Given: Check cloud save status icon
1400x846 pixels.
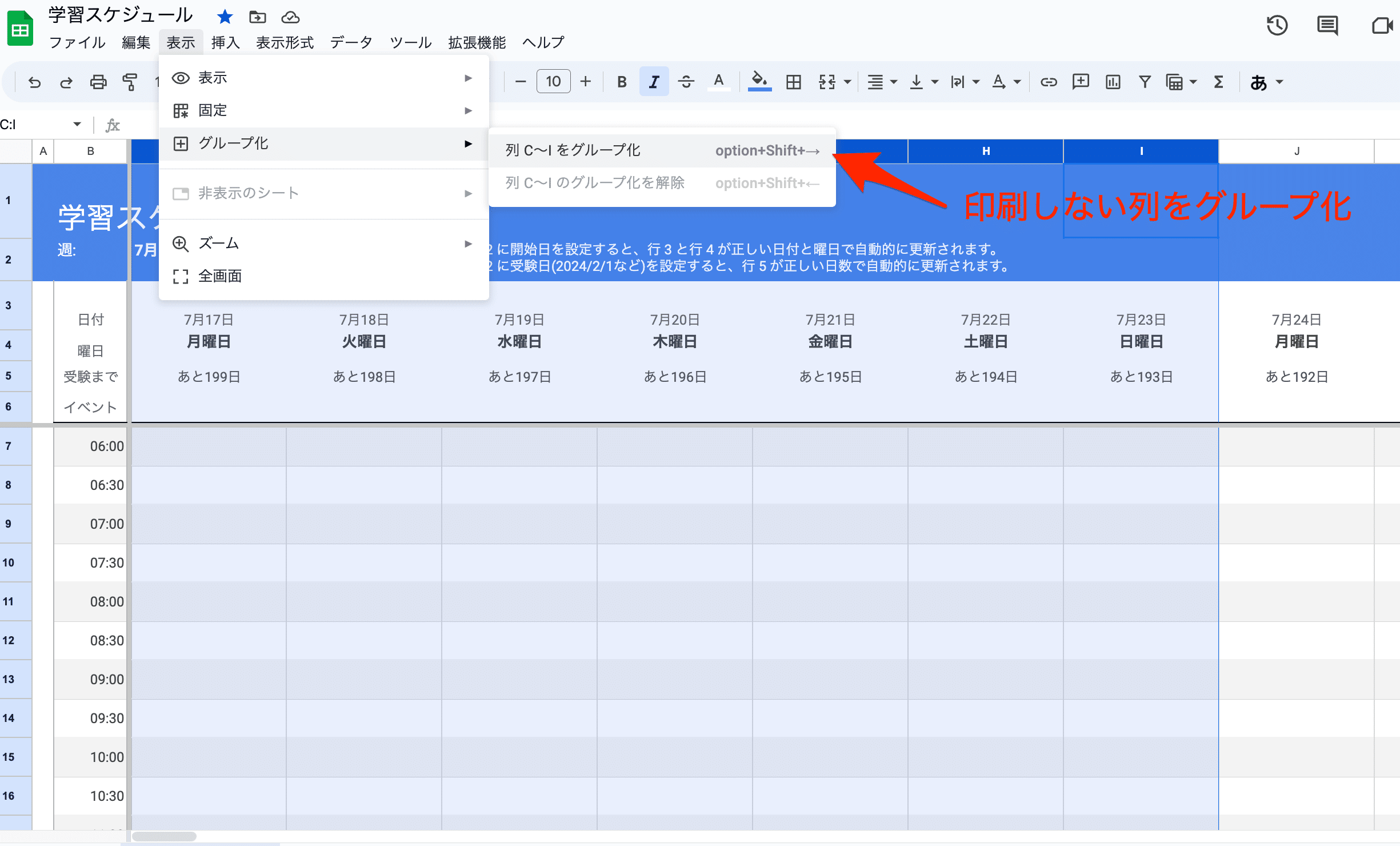Looking at the screenshot, I should (290, 17).
